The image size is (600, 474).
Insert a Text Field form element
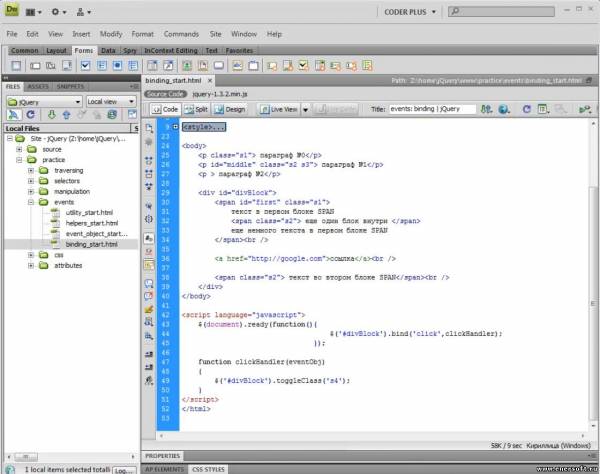[x=35, y=66]
